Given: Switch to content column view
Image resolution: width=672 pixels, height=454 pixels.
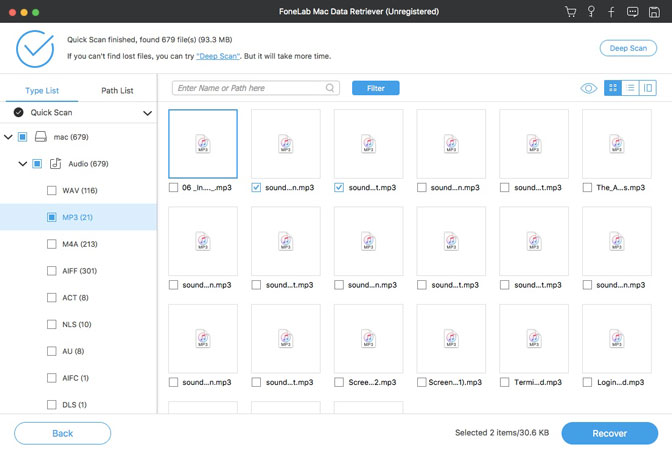Looking at the screenshot, I should click(x=648, y=88).
